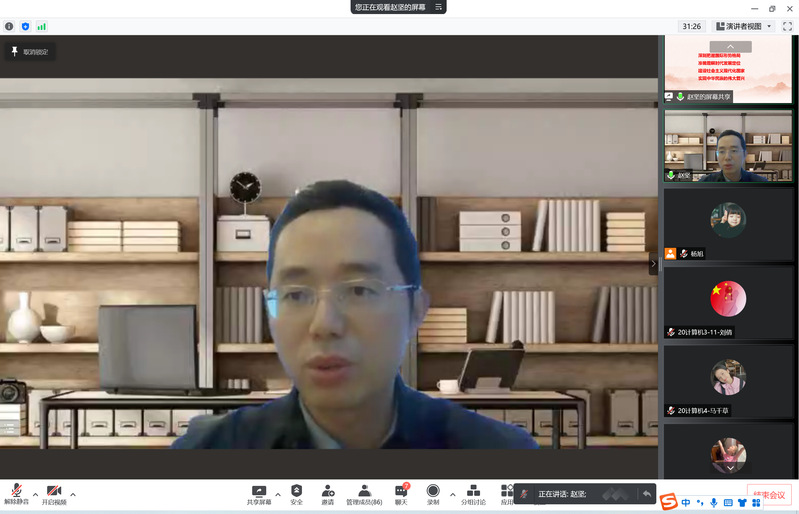This screenshot has width=799, height=514.
Task: Expand video options arrow beside 开启视频
Action: pos(73,494)
